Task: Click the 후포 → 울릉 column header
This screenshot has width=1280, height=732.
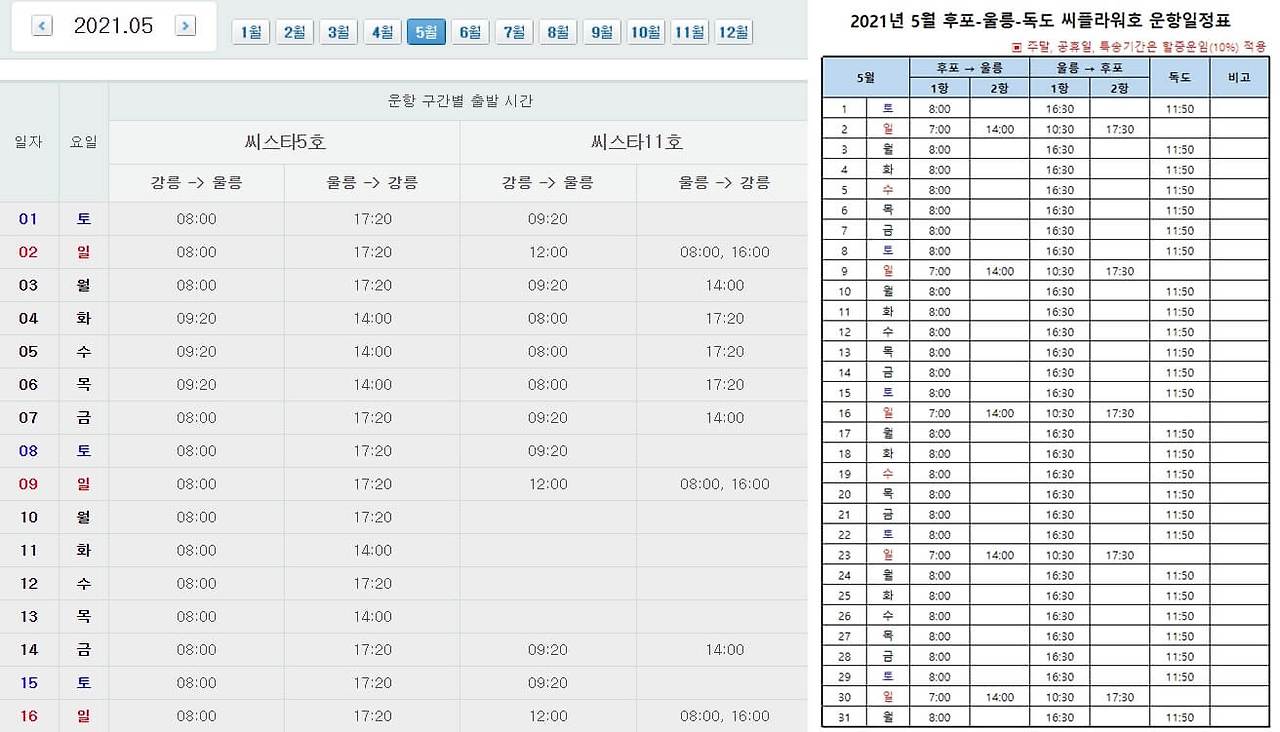Action: pyautogui.click(x=969, y=68)
